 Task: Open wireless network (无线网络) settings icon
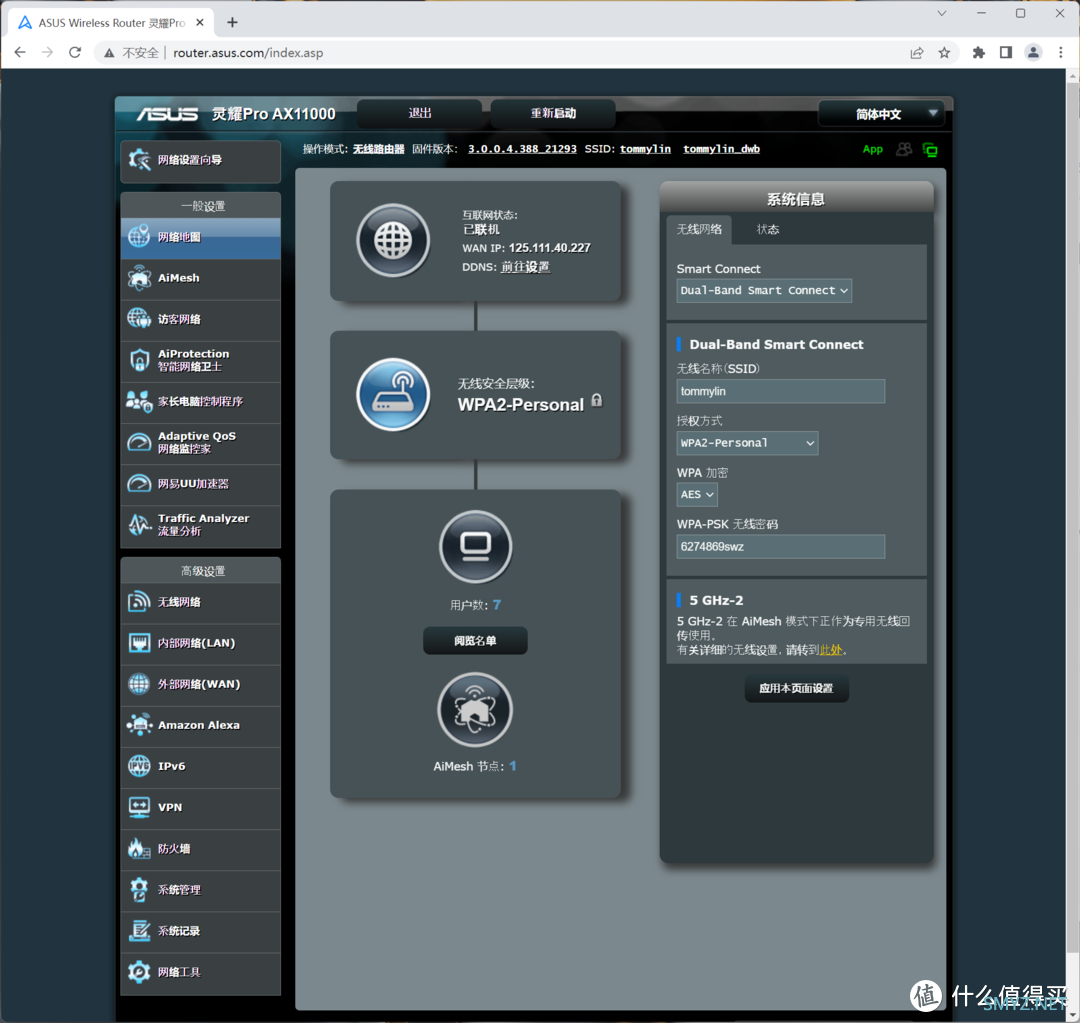(x=139, y=601)
